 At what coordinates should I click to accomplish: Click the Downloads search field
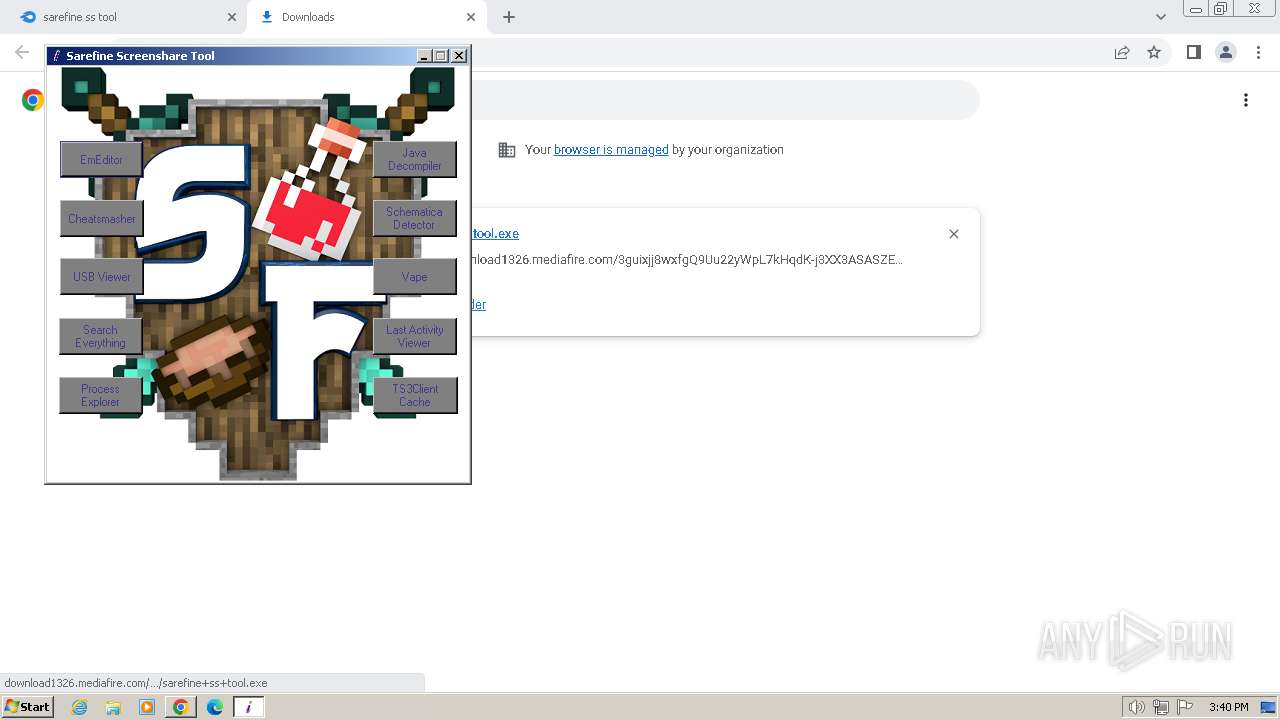click(x=724, y=100)
